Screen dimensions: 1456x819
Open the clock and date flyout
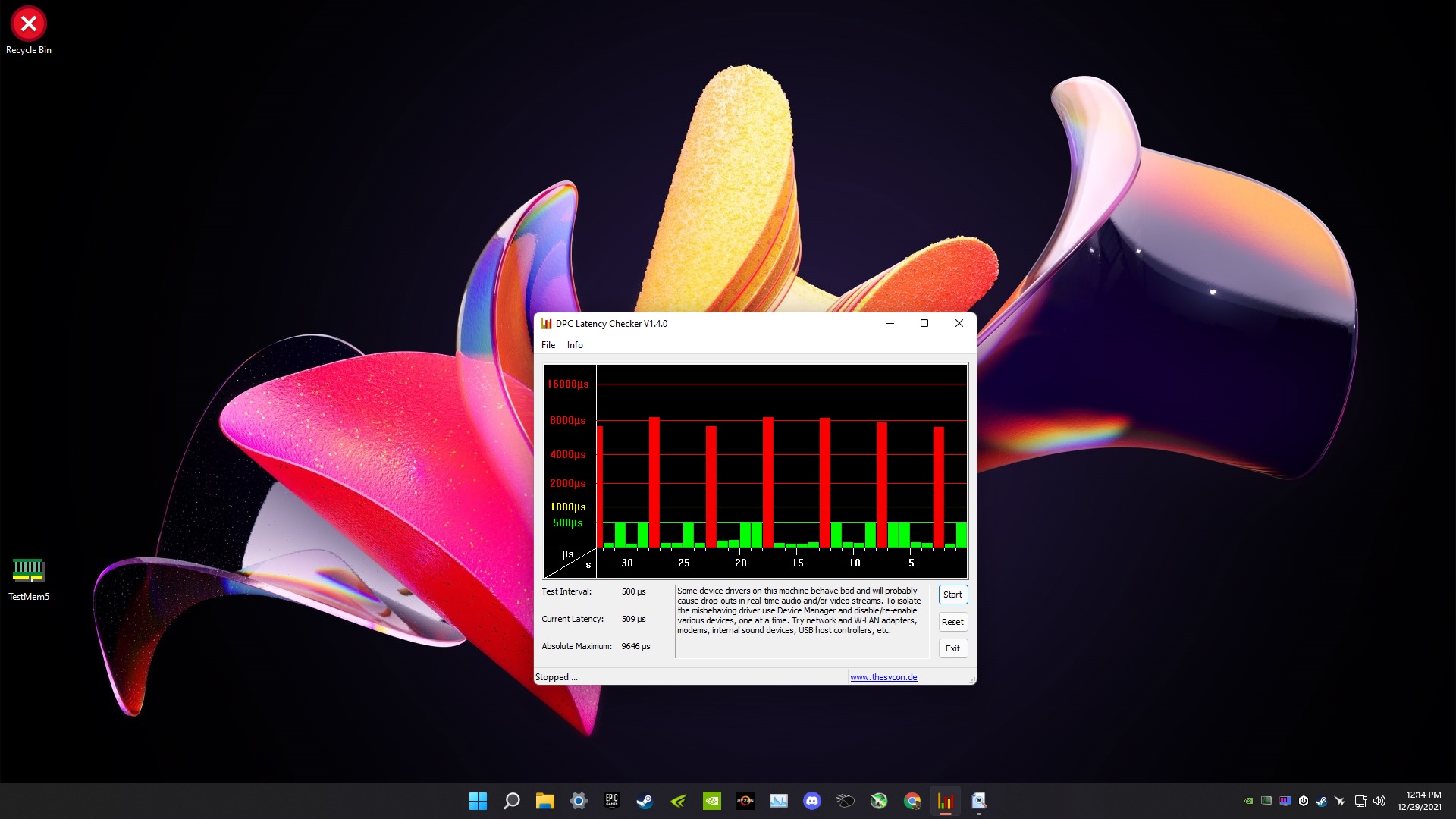[x=1420, y=801]
